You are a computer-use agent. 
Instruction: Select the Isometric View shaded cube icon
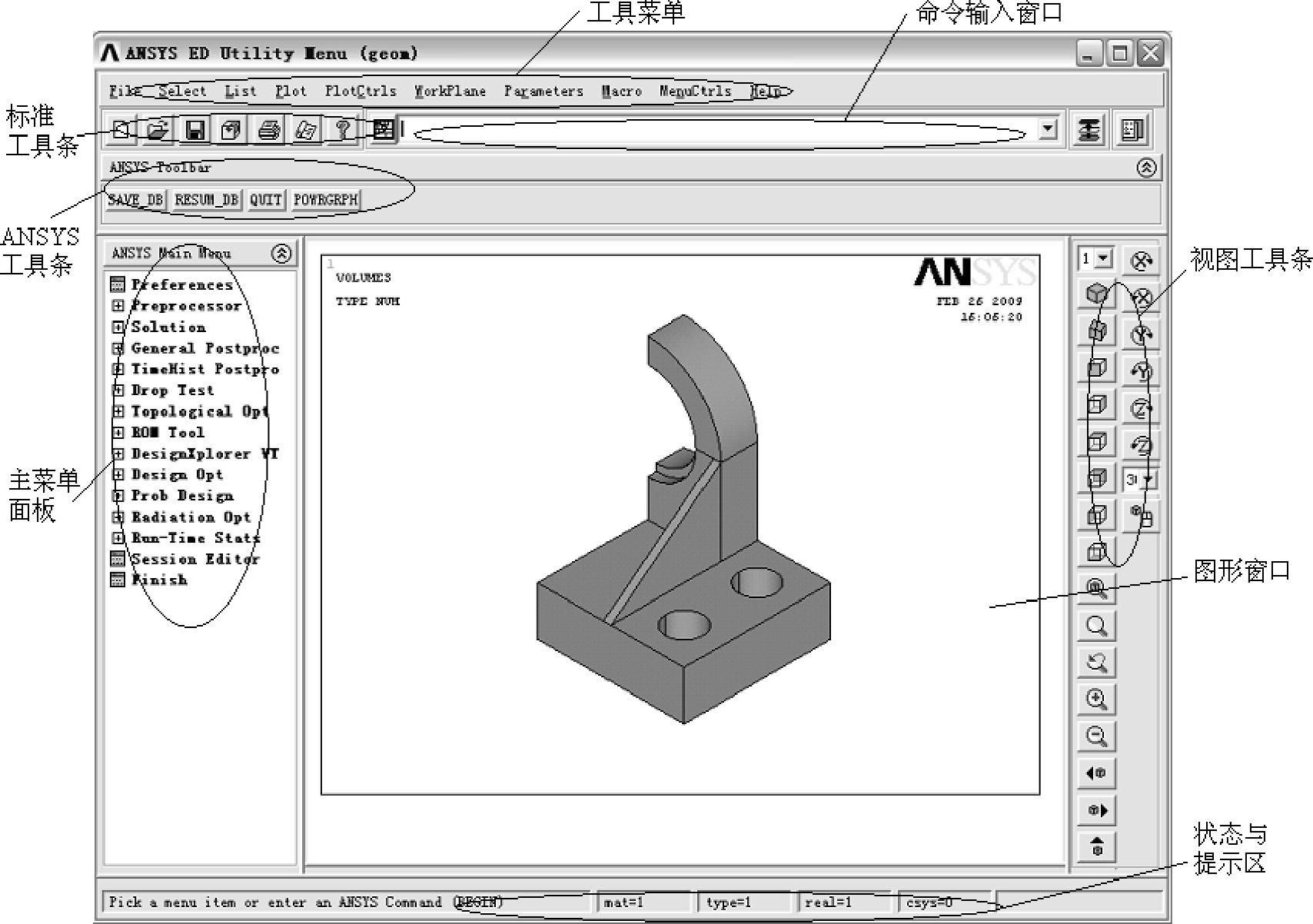pos(1097,294)
